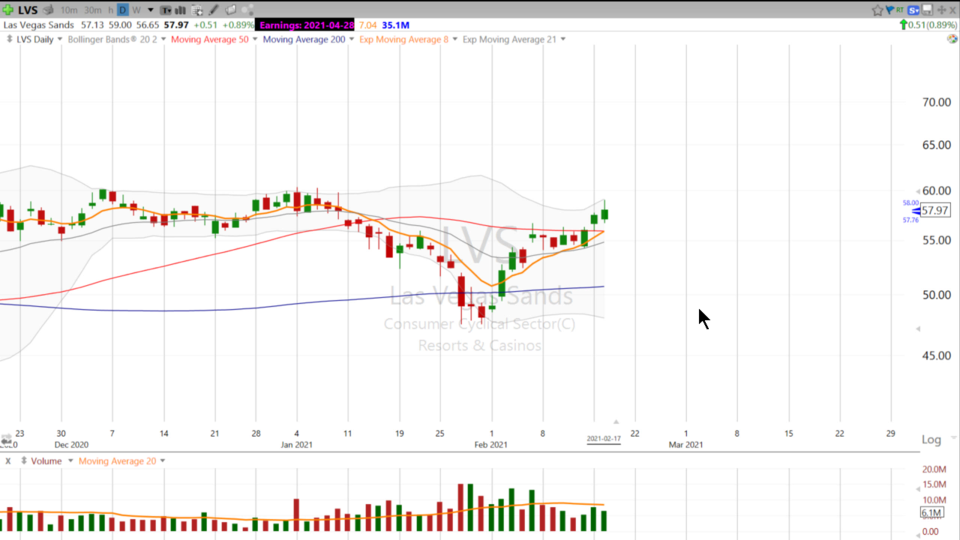The image size is (960, 540).
Task: Close the Volume pane with X
Action: [x=8, y=461]
